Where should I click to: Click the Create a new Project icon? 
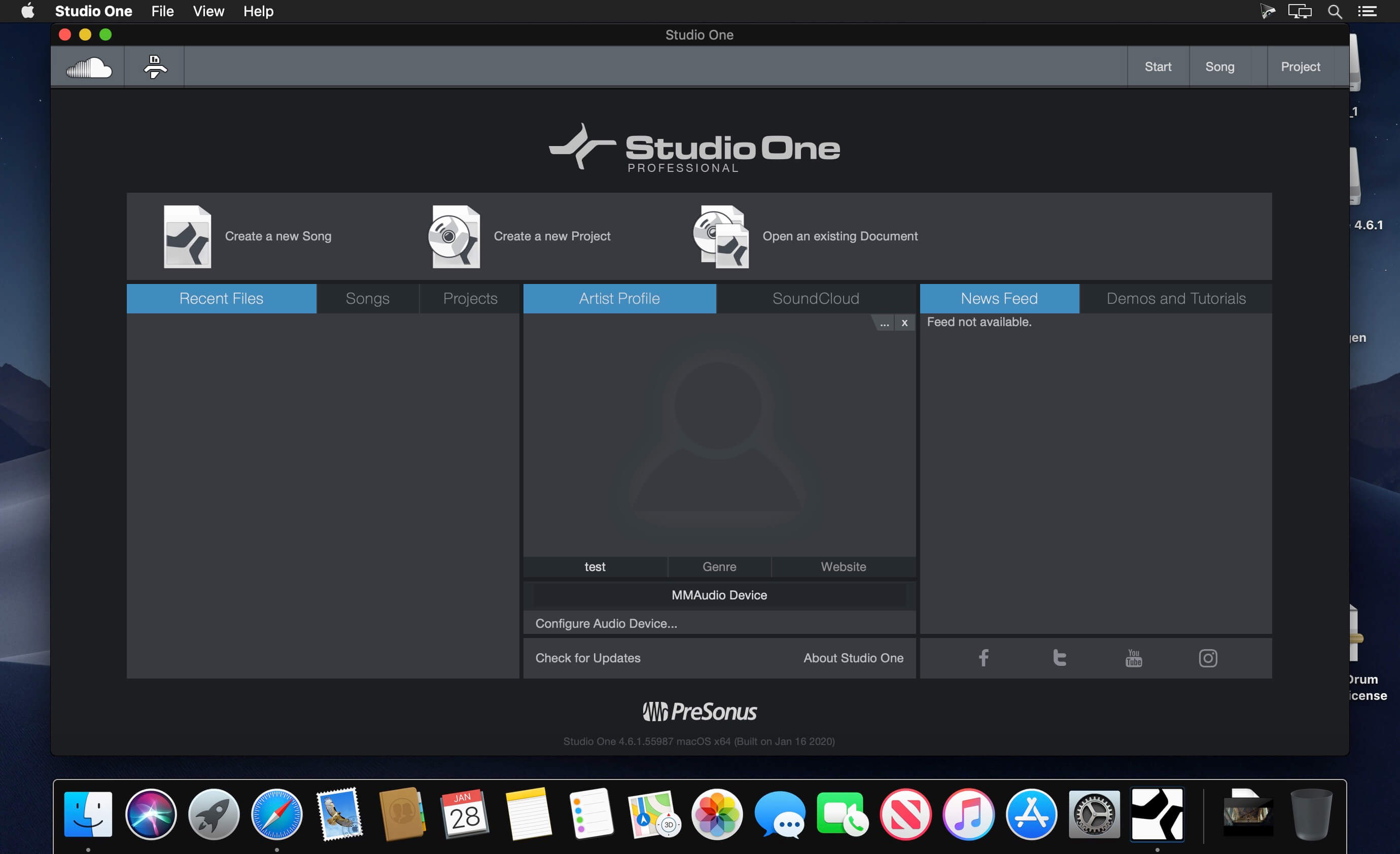[x=454, y=236]
